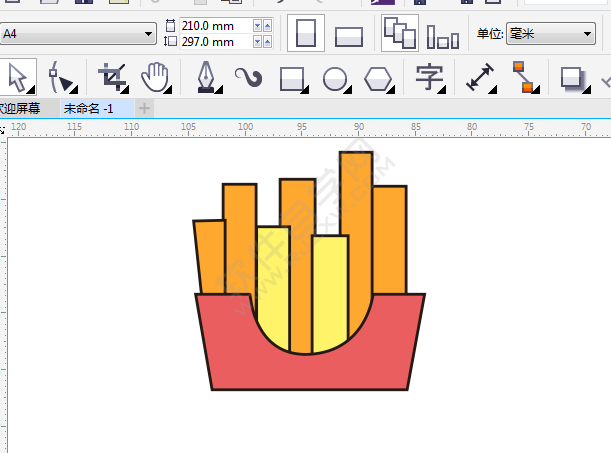Select the Pick tool arrow
Image resolution: width=611 pixels, height=453 pixels.
click(x=17, y=77)
